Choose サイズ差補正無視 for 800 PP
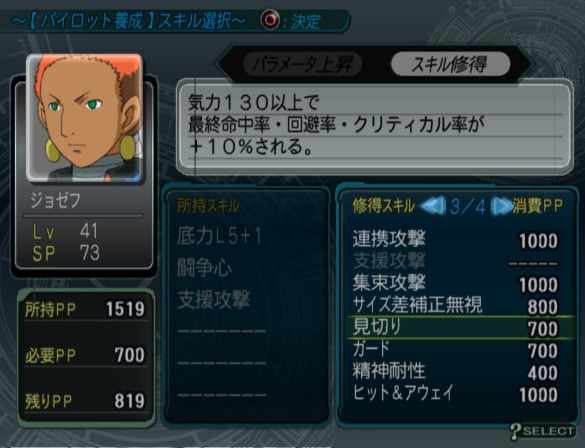 coord(456,306)
